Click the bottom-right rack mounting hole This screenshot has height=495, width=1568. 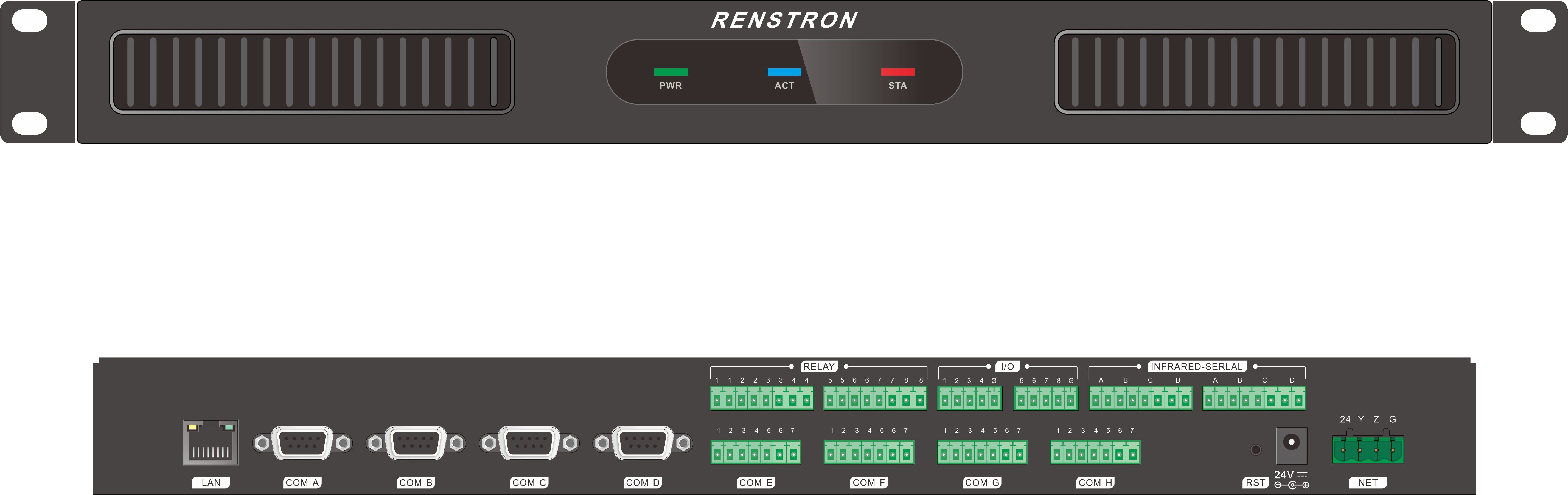[x=1538, y=123]
